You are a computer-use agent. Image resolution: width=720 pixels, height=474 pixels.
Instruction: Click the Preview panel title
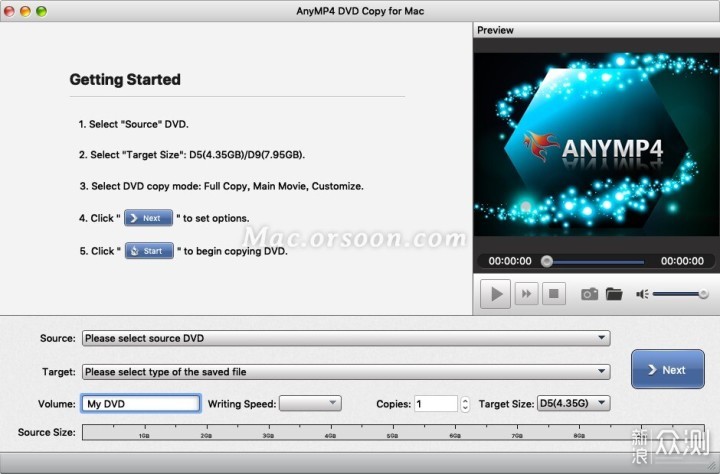pos(495,30)
